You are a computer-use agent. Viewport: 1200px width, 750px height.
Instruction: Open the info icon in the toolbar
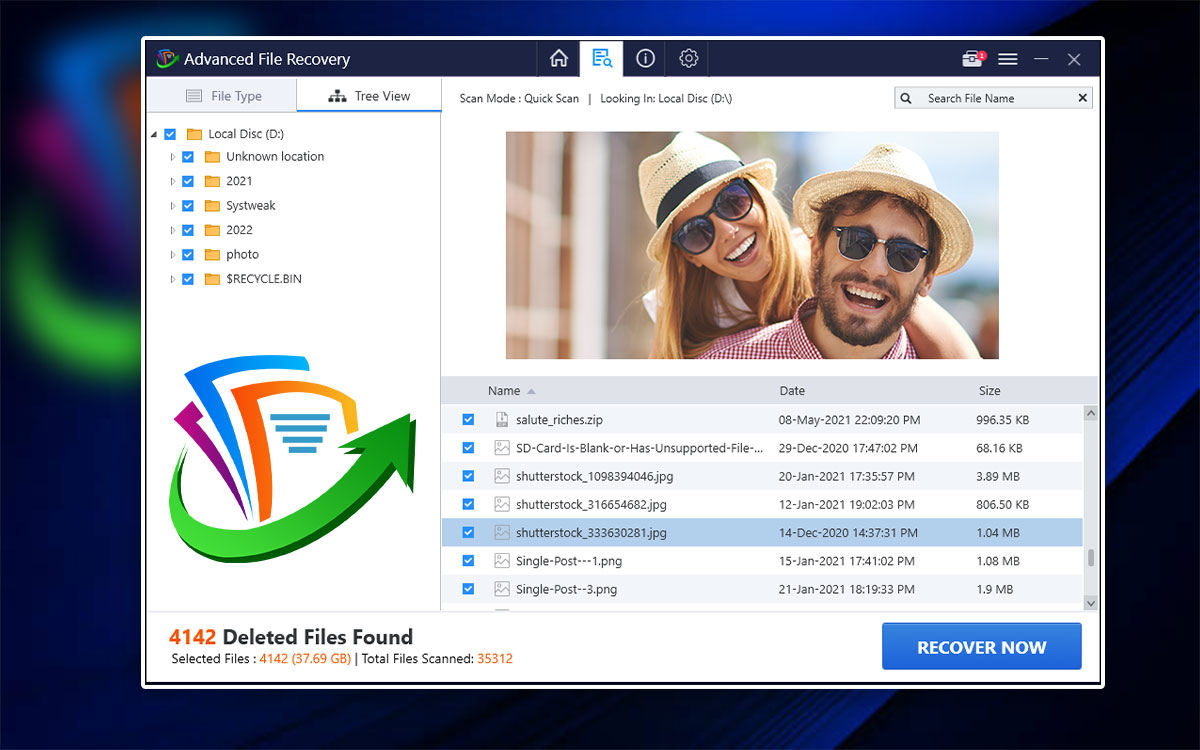pyautogui.click(x=645, y=58)
